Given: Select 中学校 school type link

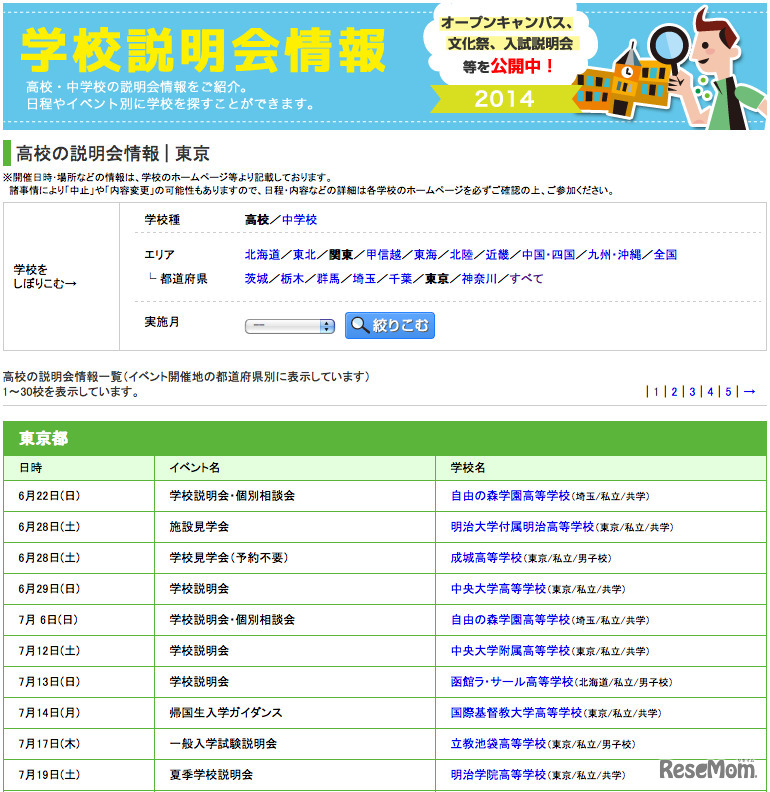Looking at the screenshot, I should (300, 220).
